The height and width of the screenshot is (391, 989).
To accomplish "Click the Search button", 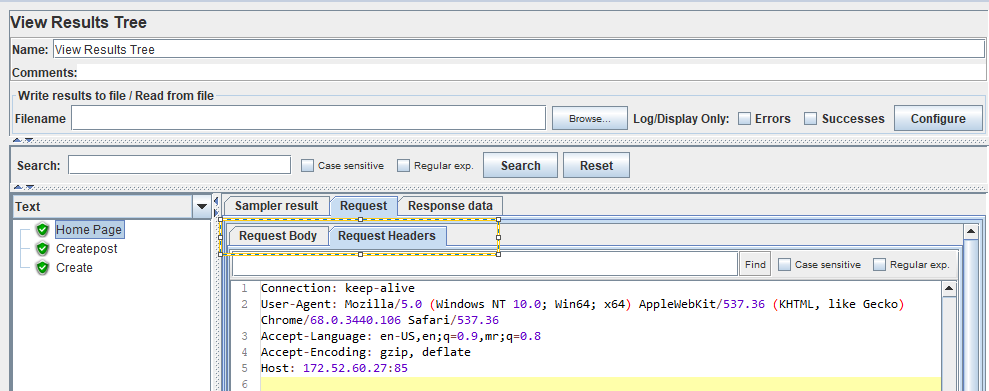I will click(x=520, y=166).
